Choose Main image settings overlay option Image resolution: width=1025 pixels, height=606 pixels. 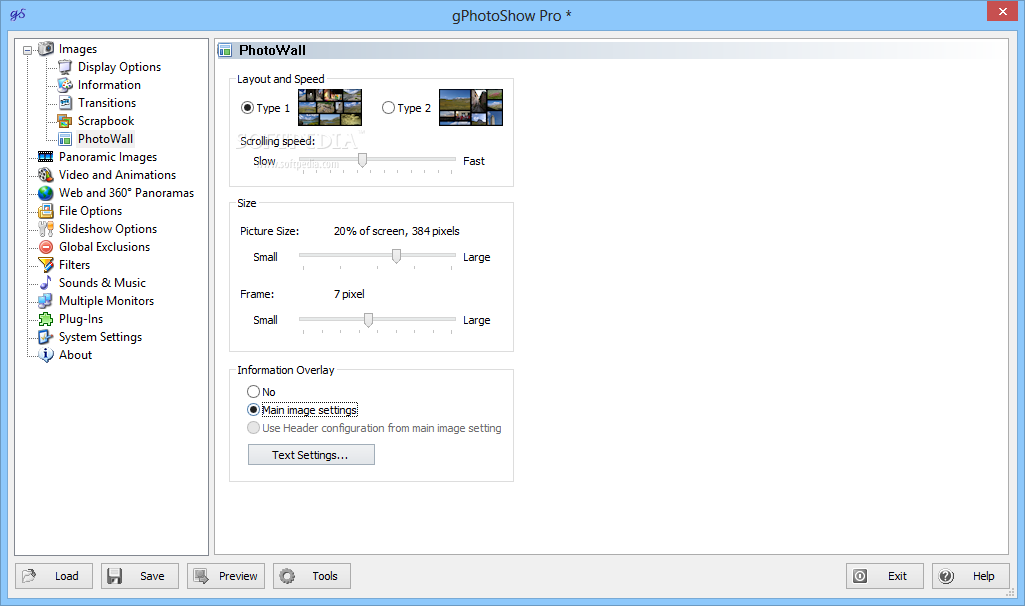(x=254, y=410)
